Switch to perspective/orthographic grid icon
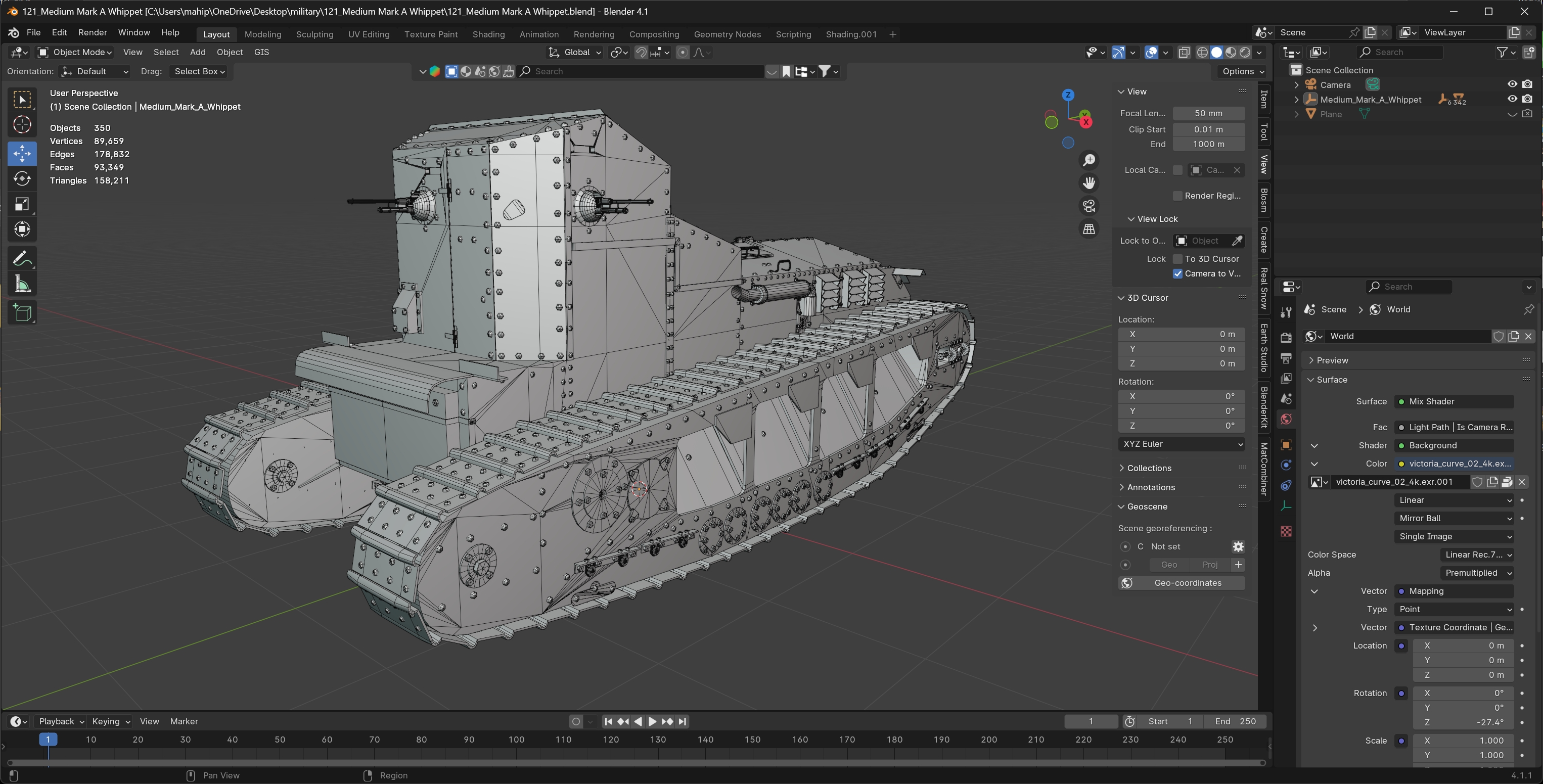The width and height of the screenshot is (1543, 784). tap(1089, 229)
